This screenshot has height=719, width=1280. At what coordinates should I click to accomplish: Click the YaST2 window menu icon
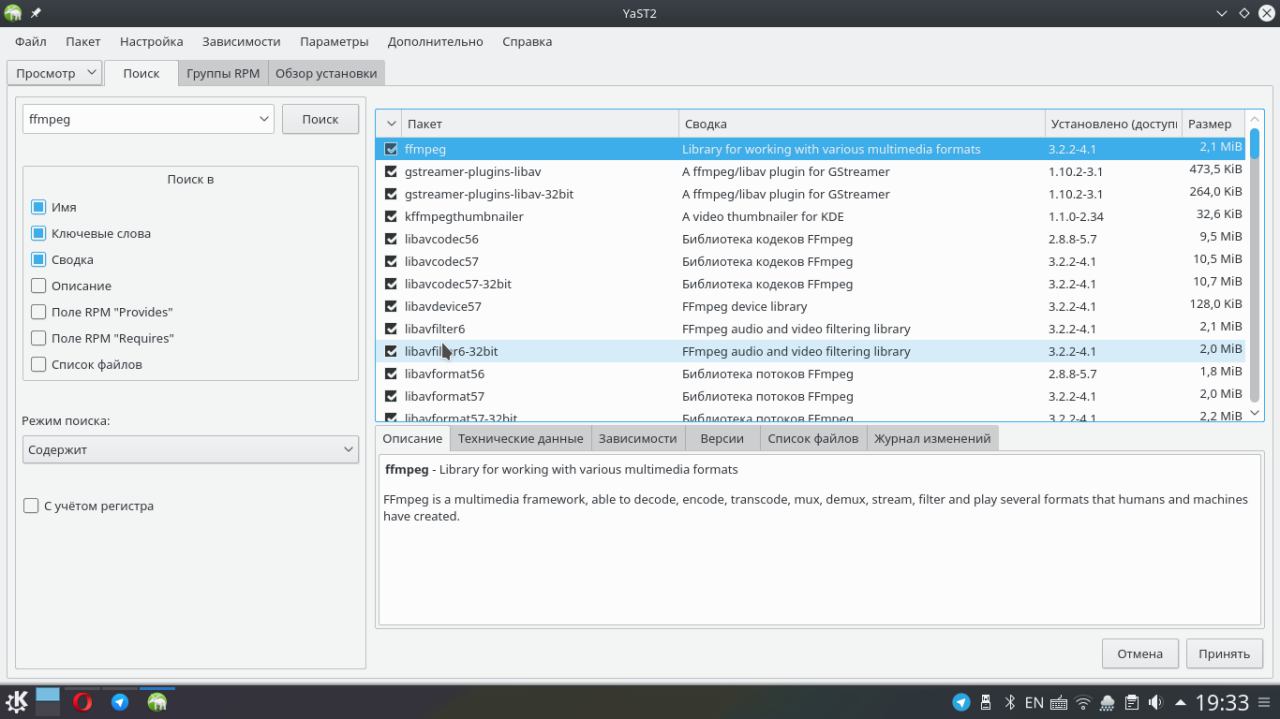pyautogui.click(x=14, y=13)
